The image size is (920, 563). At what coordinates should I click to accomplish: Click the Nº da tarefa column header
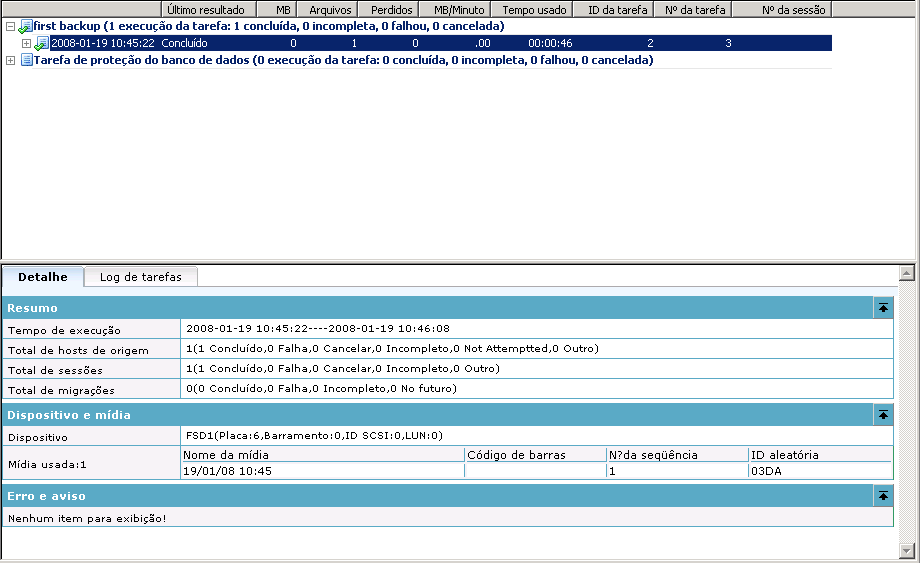click(694, 9)
